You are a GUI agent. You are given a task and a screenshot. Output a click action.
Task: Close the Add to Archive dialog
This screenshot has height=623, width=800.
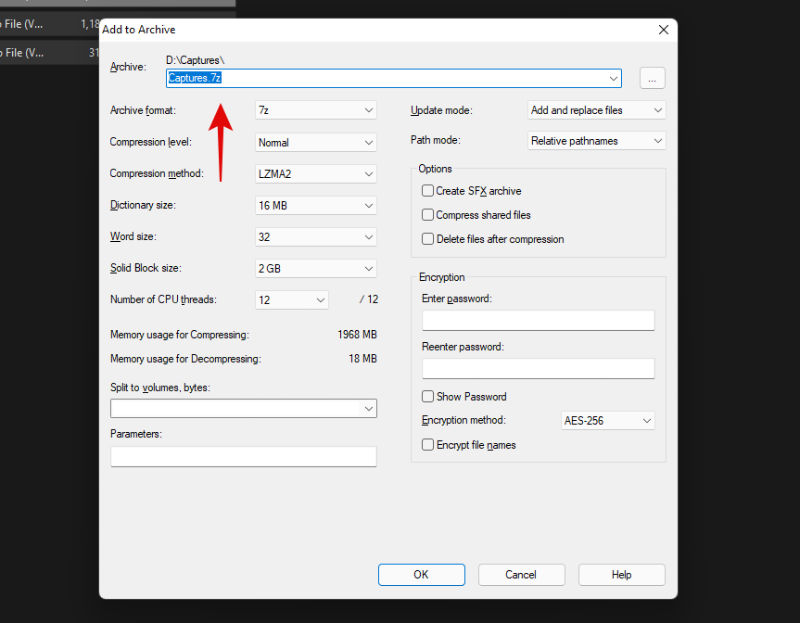coord(663,30)
